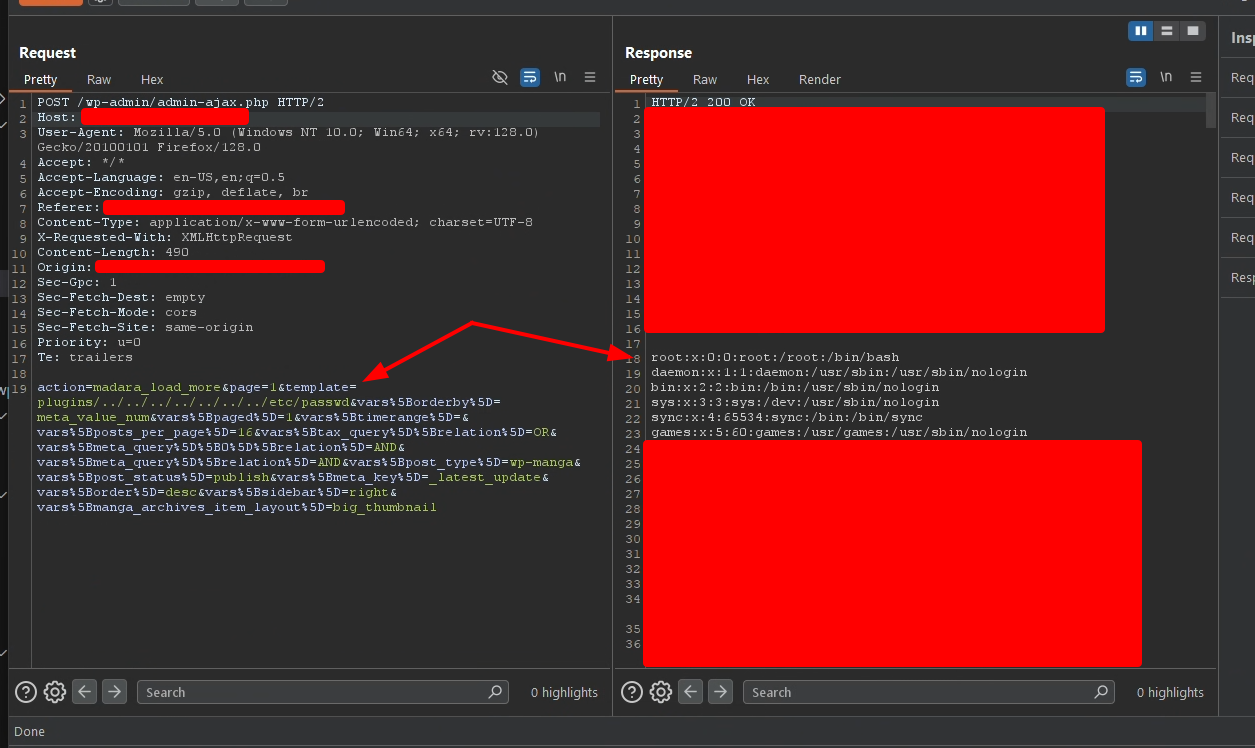The image size is (1255, 748).
Task: Click the Request '0 highlights' label
Action: pos(564,692)
